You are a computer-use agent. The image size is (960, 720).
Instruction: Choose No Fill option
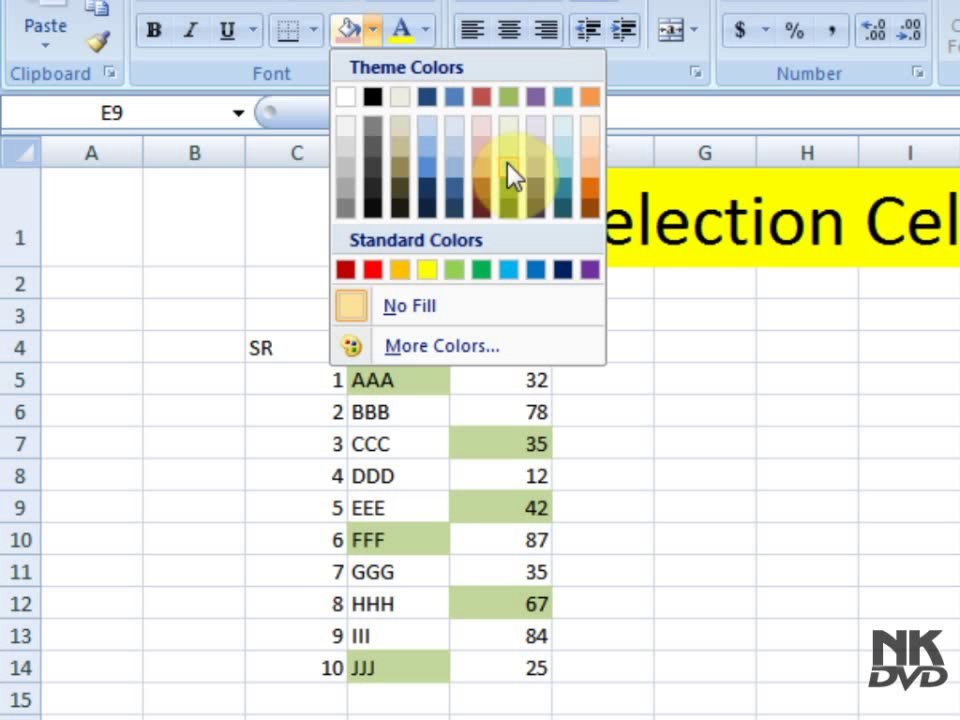click(468, 306)
